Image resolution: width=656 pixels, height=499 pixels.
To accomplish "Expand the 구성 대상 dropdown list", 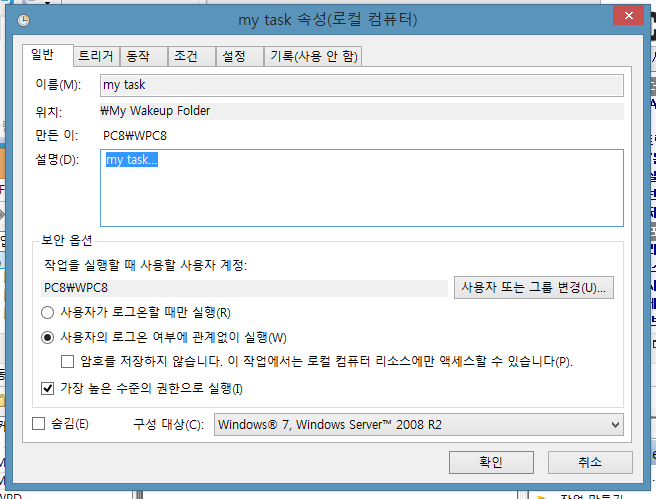I will tap(417, 424).
